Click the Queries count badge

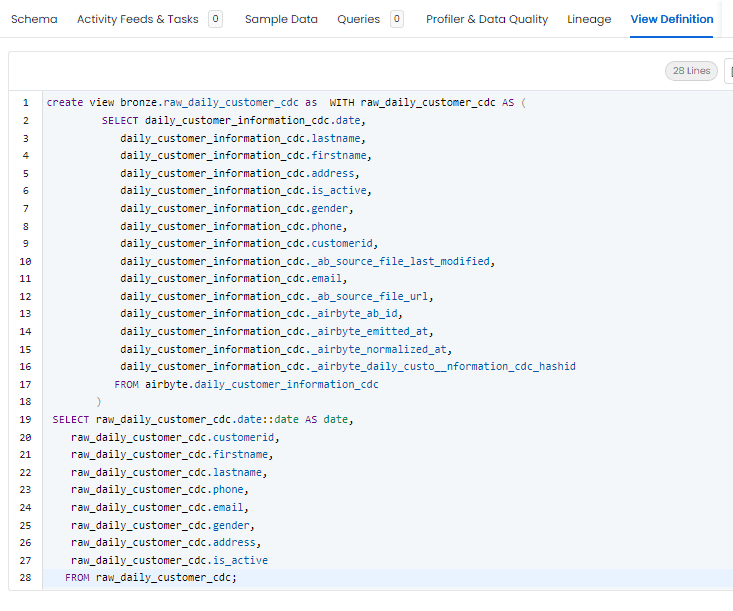point(397,19)
